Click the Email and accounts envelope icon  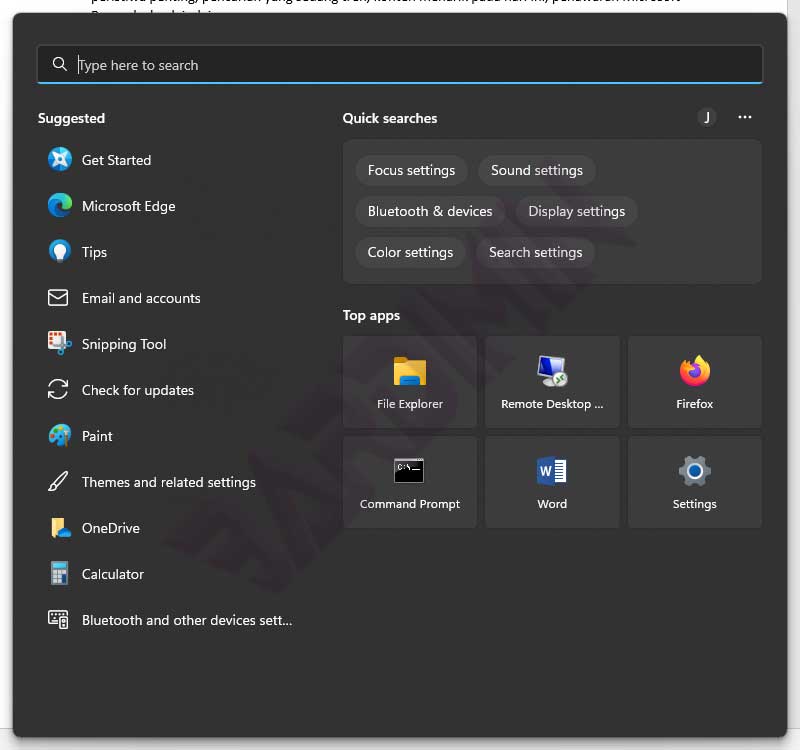pyautogui.click(x=58, y=297)
